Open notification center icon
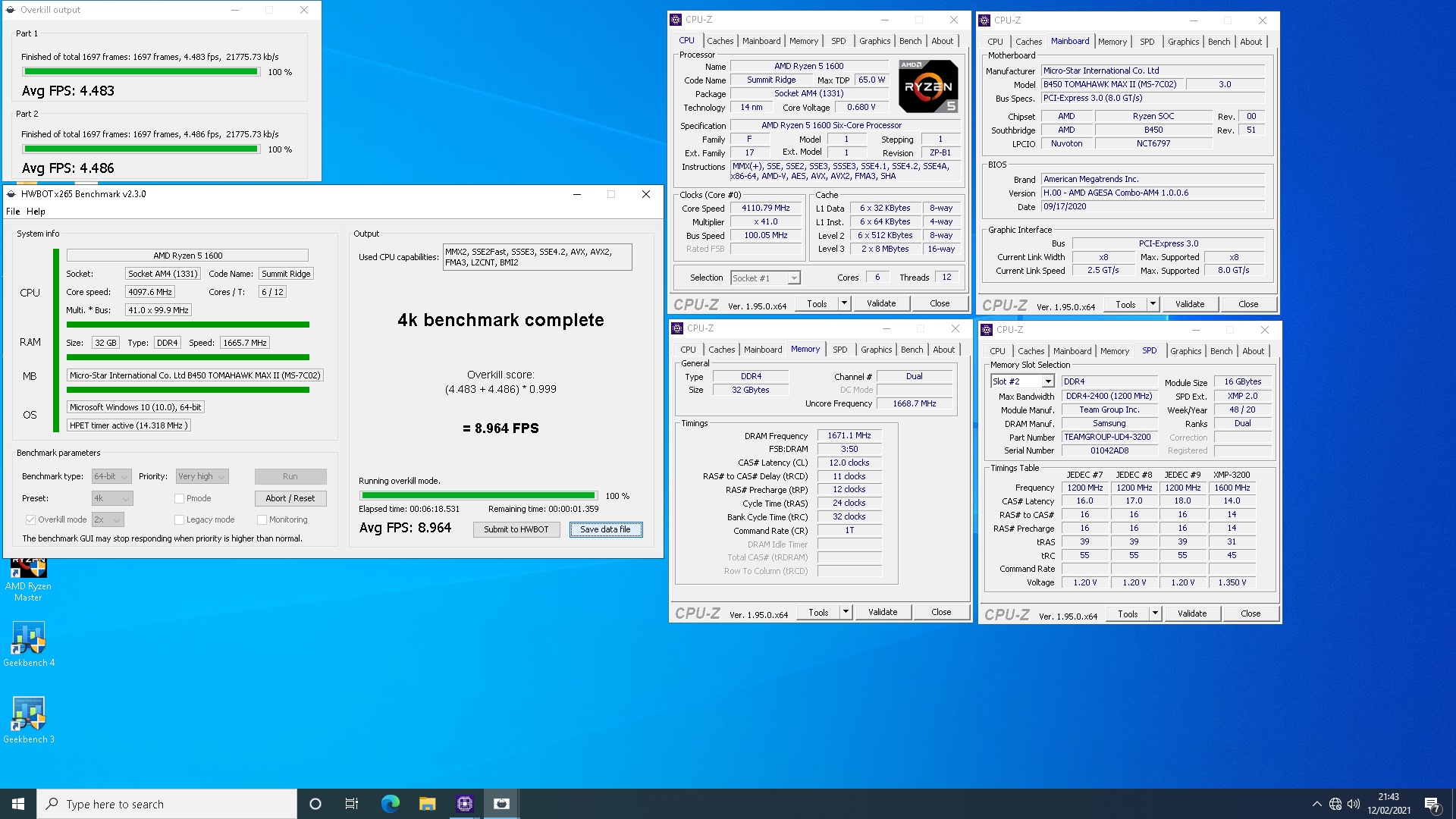Screen dimensions: 1456x819 pyautogui.click(x=1432, y=805)
